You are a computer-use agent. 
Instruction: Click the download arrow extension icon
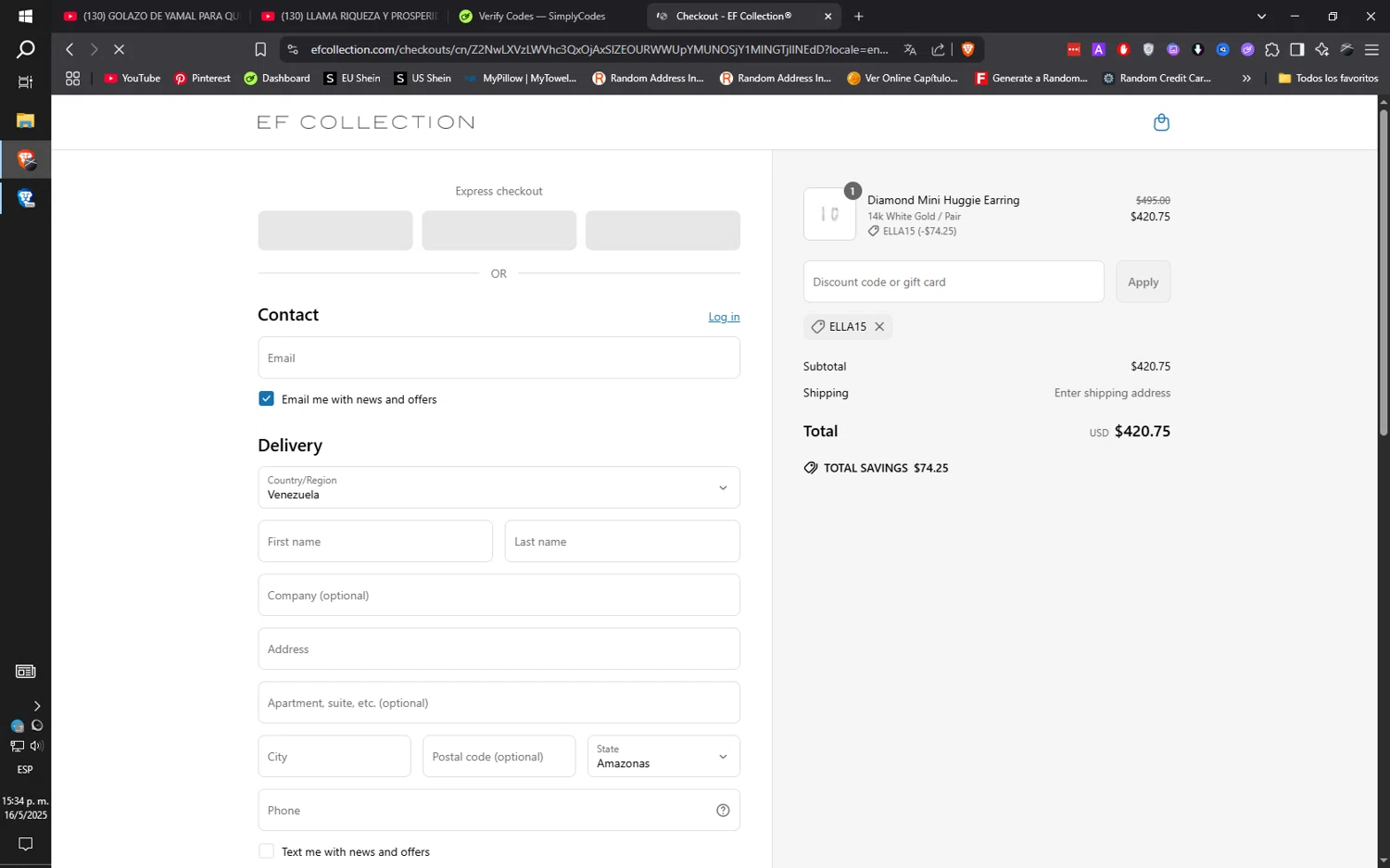(x=1197, y=49)
